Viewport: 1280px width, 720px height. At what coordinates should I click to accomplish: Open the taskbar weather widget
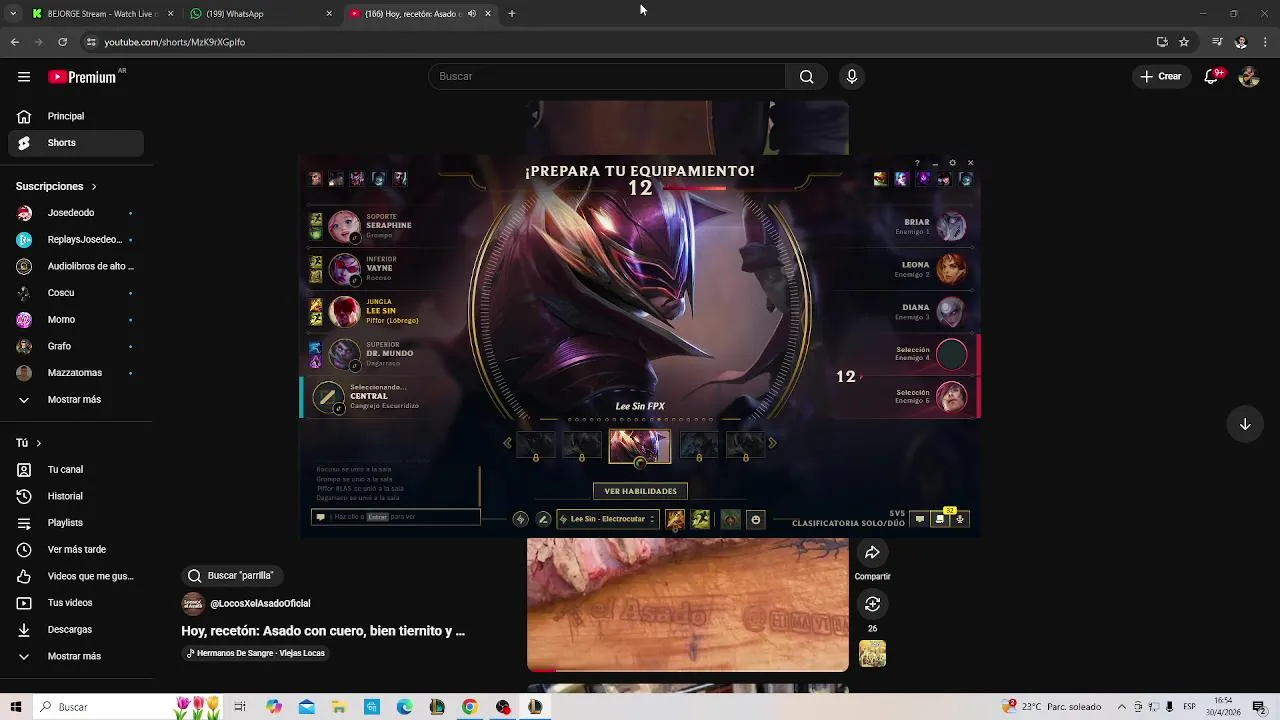coord(1053,707)
